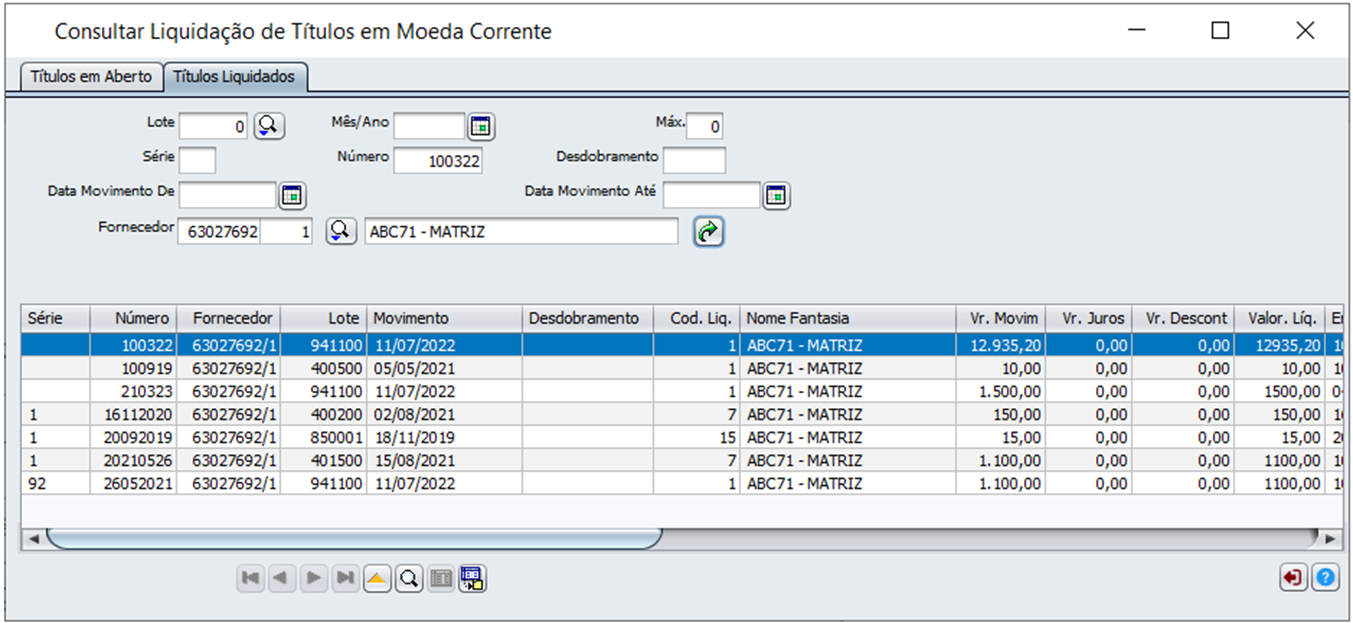Click the Nome Fantasia column header
The image size is (1353, 623).
(x=848, y=318)
